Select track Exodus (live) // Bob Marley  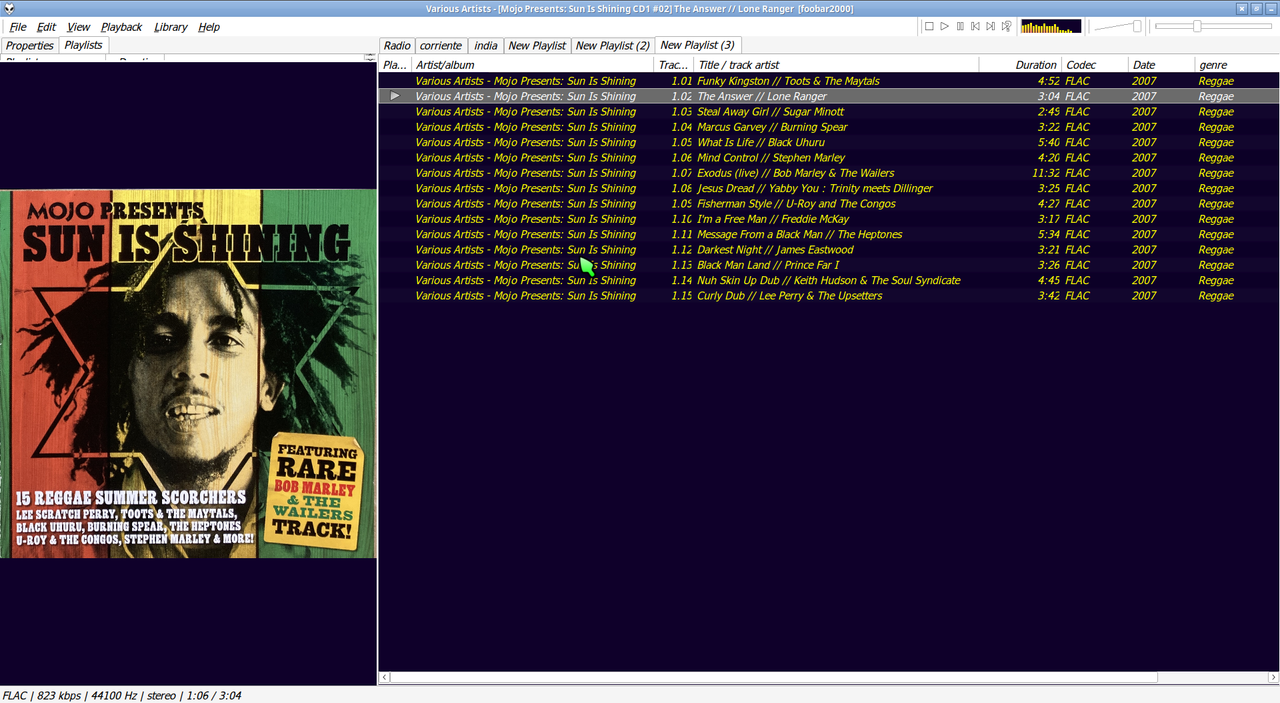click(828, 173)
